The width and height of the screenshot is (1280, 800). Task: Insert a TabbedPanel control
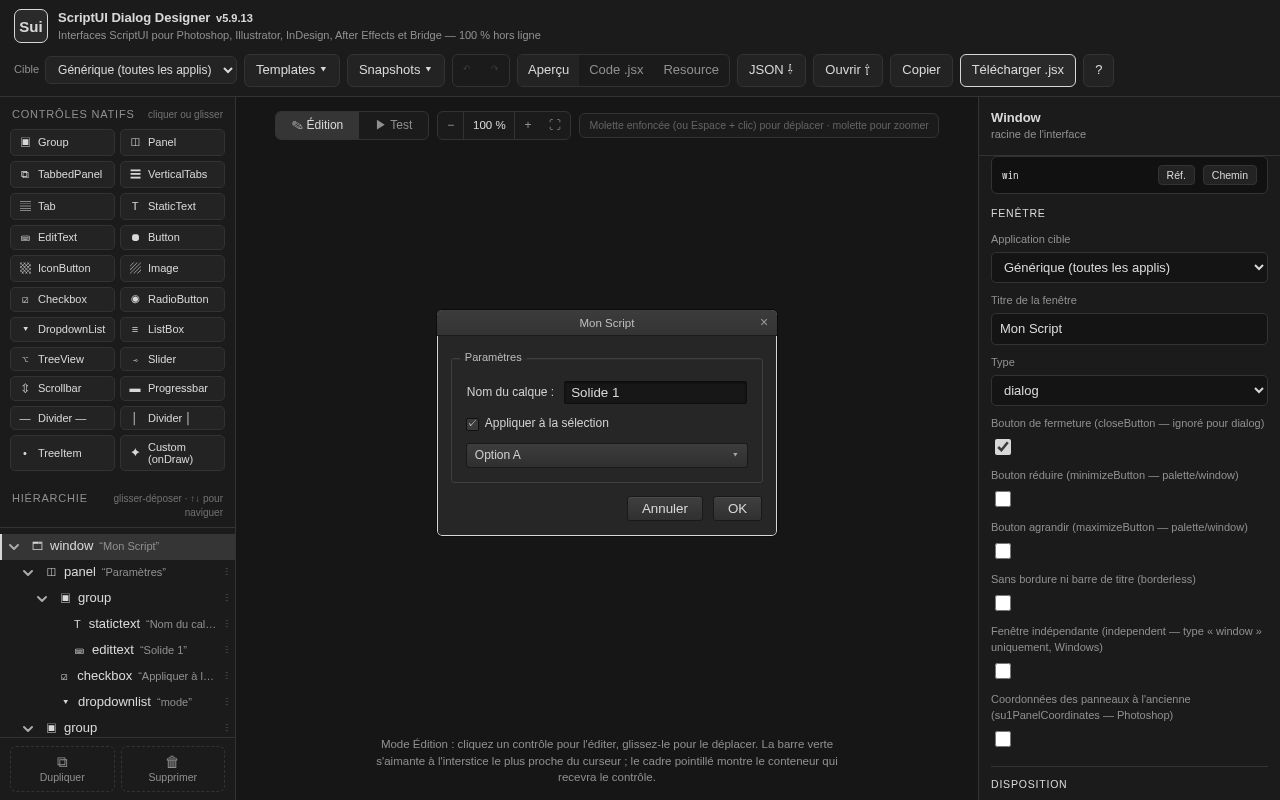tap(62, 174)
